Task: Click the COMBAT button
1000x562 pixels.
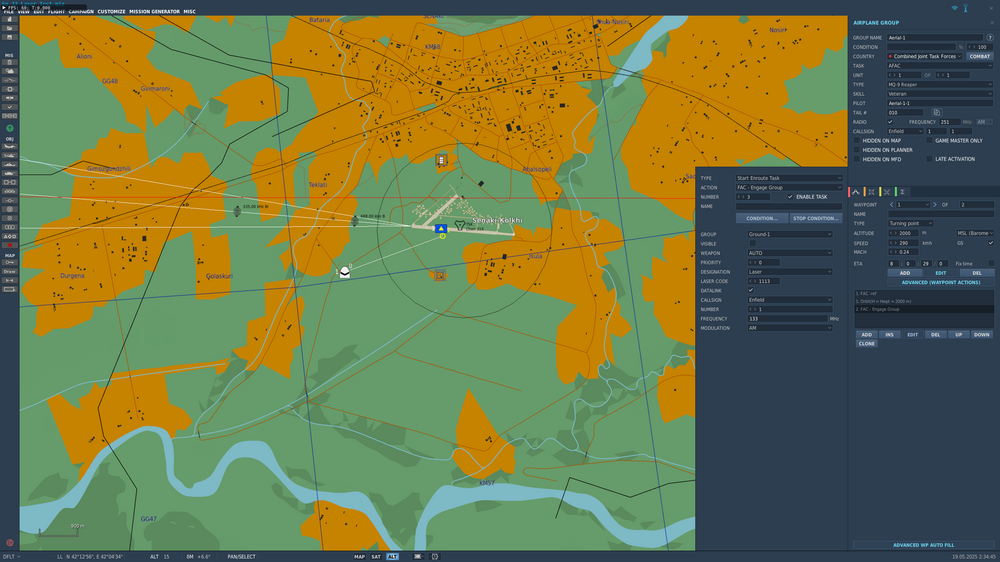Action: [x=980, y=56]
